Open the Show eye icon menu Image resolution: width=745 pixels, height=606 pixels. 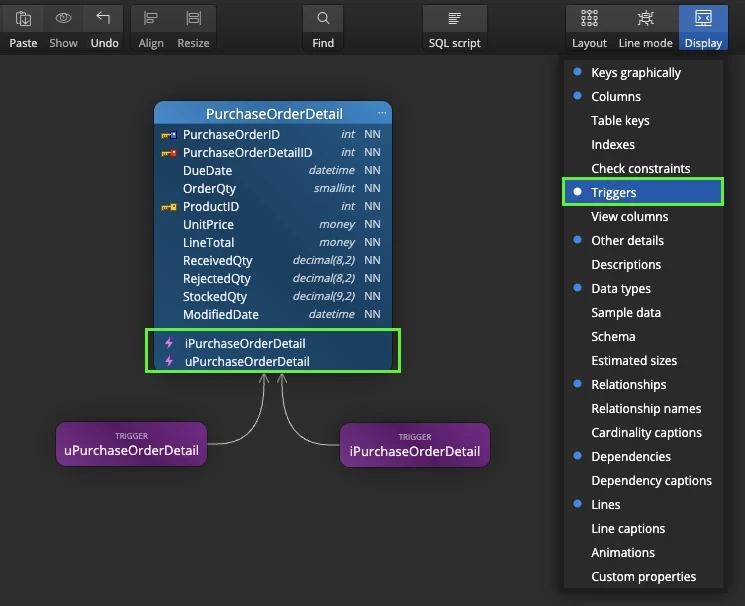(x=63, y=19)
